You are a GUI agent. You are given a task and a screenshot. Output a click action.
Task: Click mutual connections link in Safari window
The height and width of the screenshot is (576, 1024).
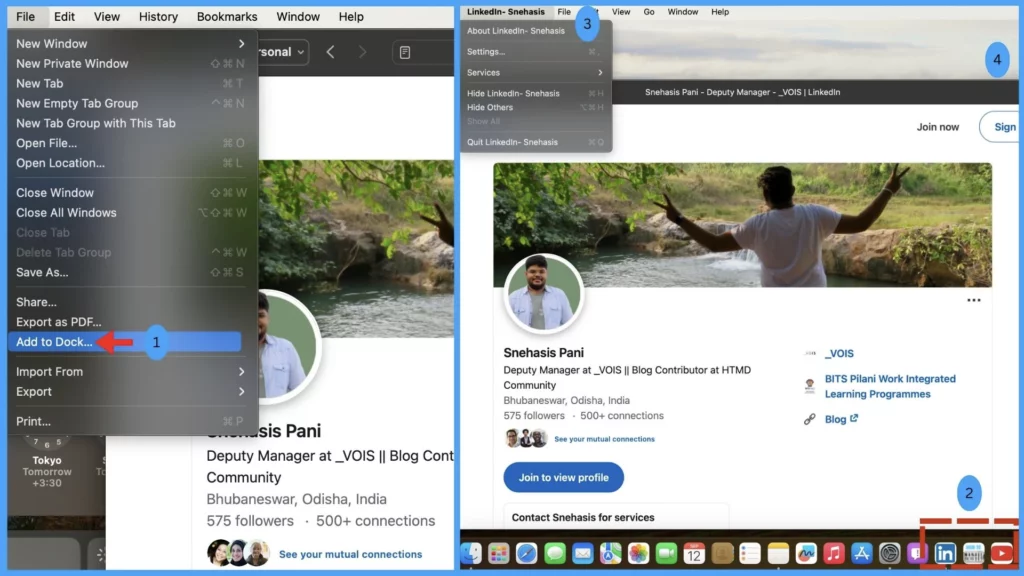click(x=351, y=554)
